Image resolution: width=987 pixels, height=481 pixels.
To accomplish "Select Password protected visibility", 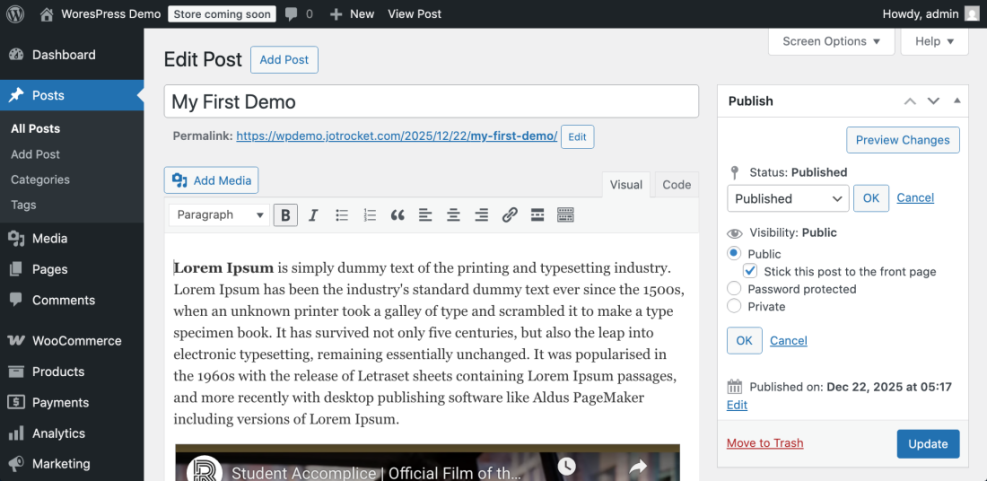I will (x=733, y=289).
